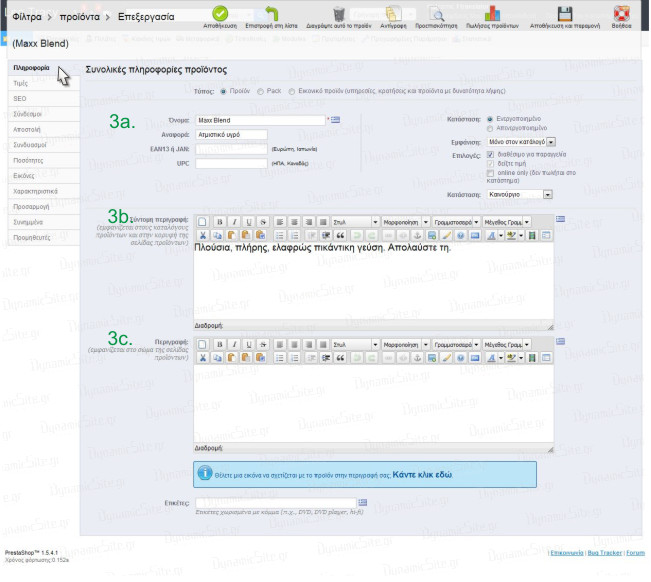Click the trash icon to delete this product

click(339, 14)
